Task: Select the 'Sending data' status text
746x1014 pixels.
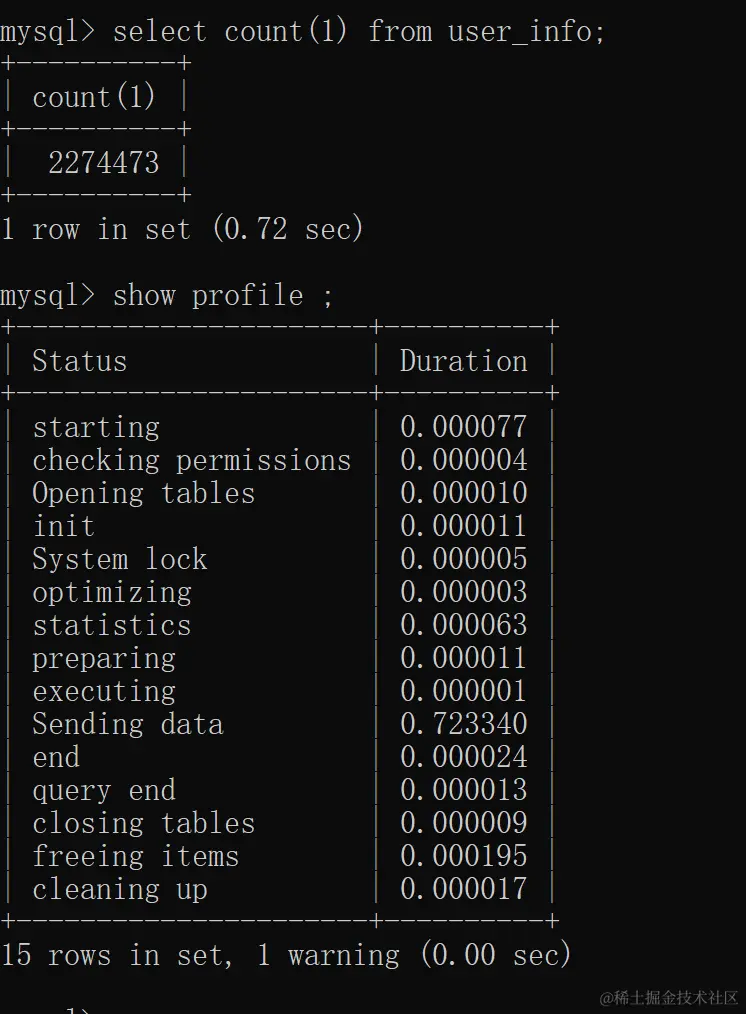Action: (x=128, y=724)
